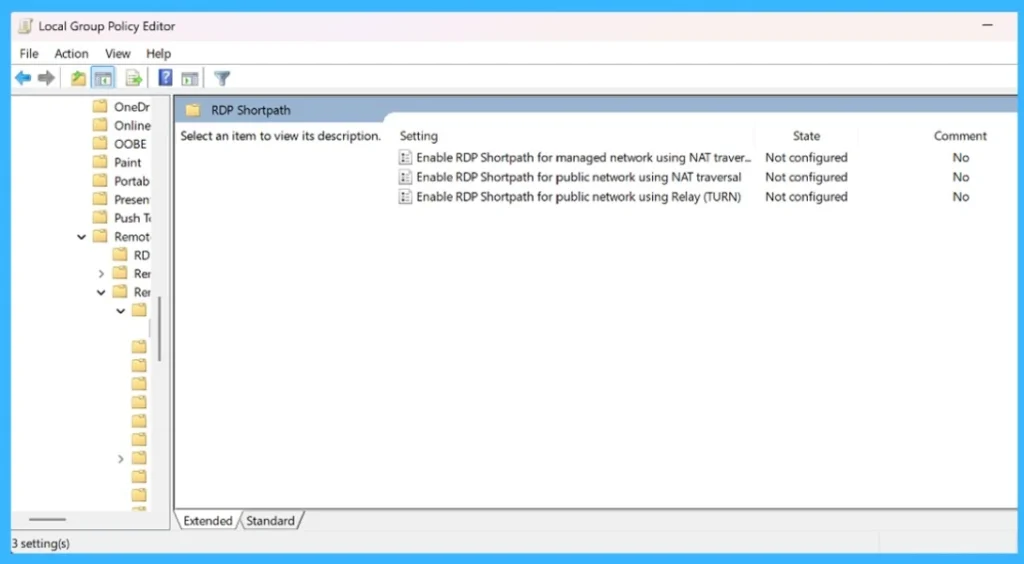Switch to the Extended tab
This screenshot has height=564, width=1024.
(x=208, y=520)
